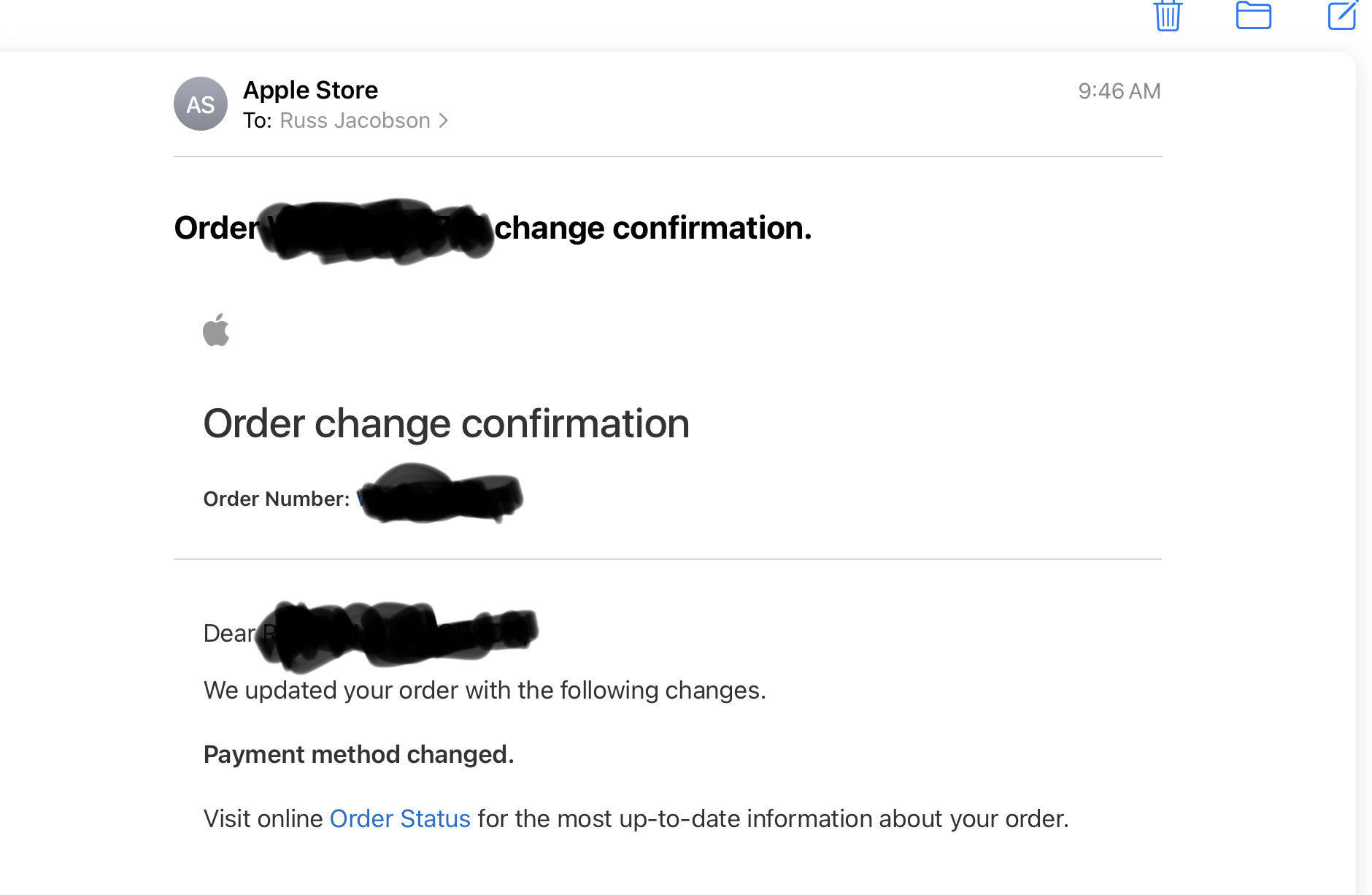Click 'We updated your order' sentence
This screenshot has height=895, width=1372.
(485, 691)
